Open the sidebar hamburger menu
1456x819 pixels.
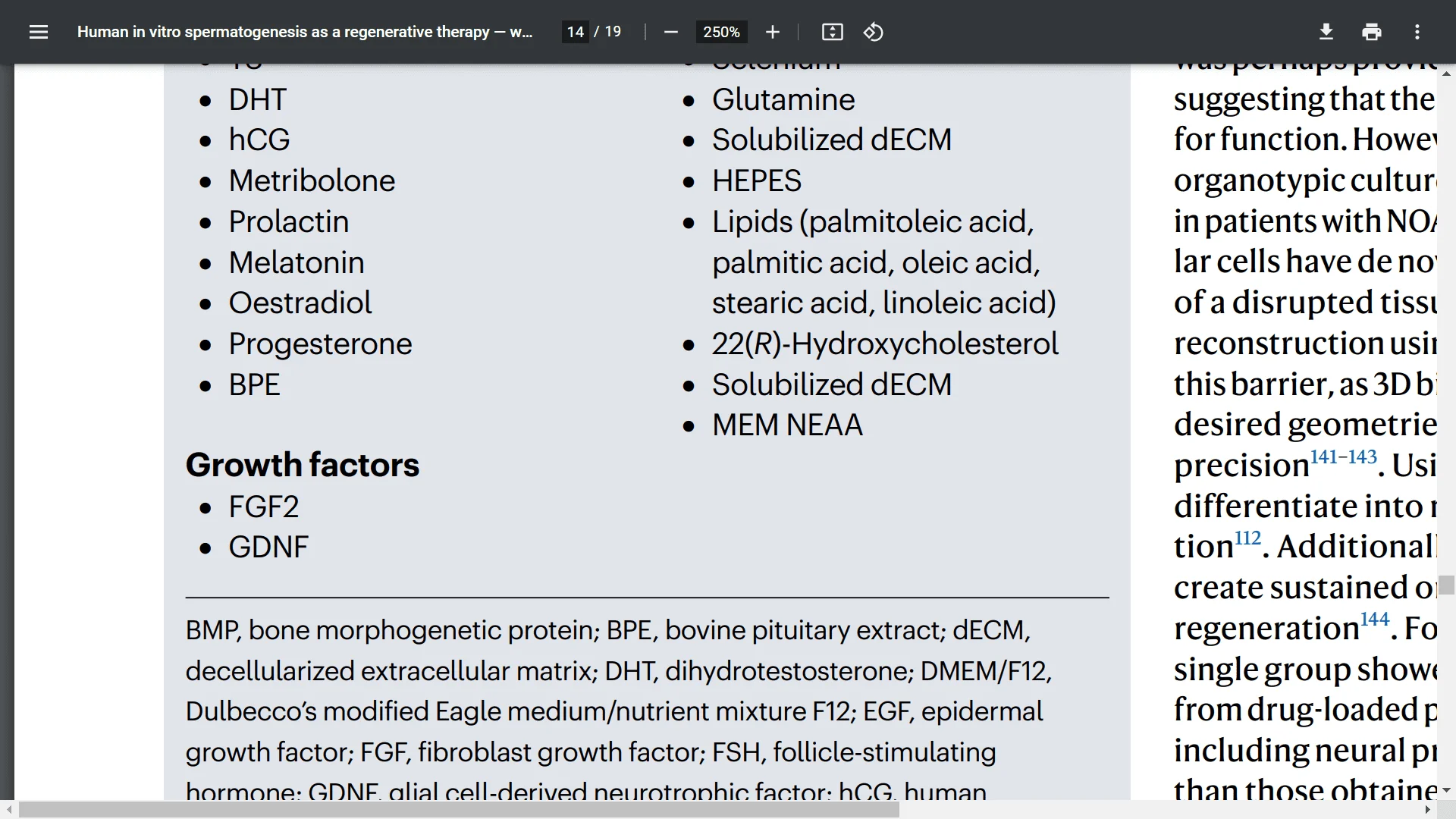tap(39, 32)
